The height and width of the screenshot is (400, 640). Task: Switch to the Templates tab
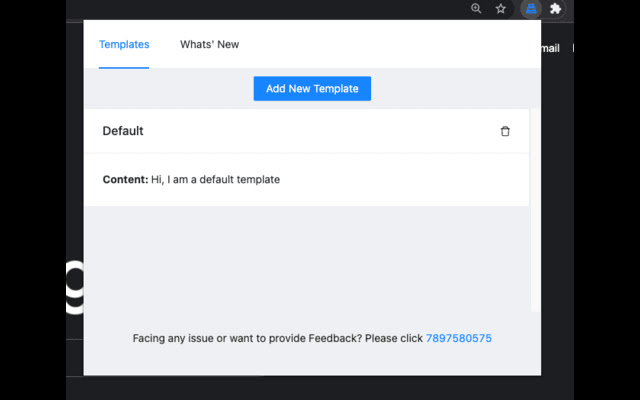coord(124,45)
